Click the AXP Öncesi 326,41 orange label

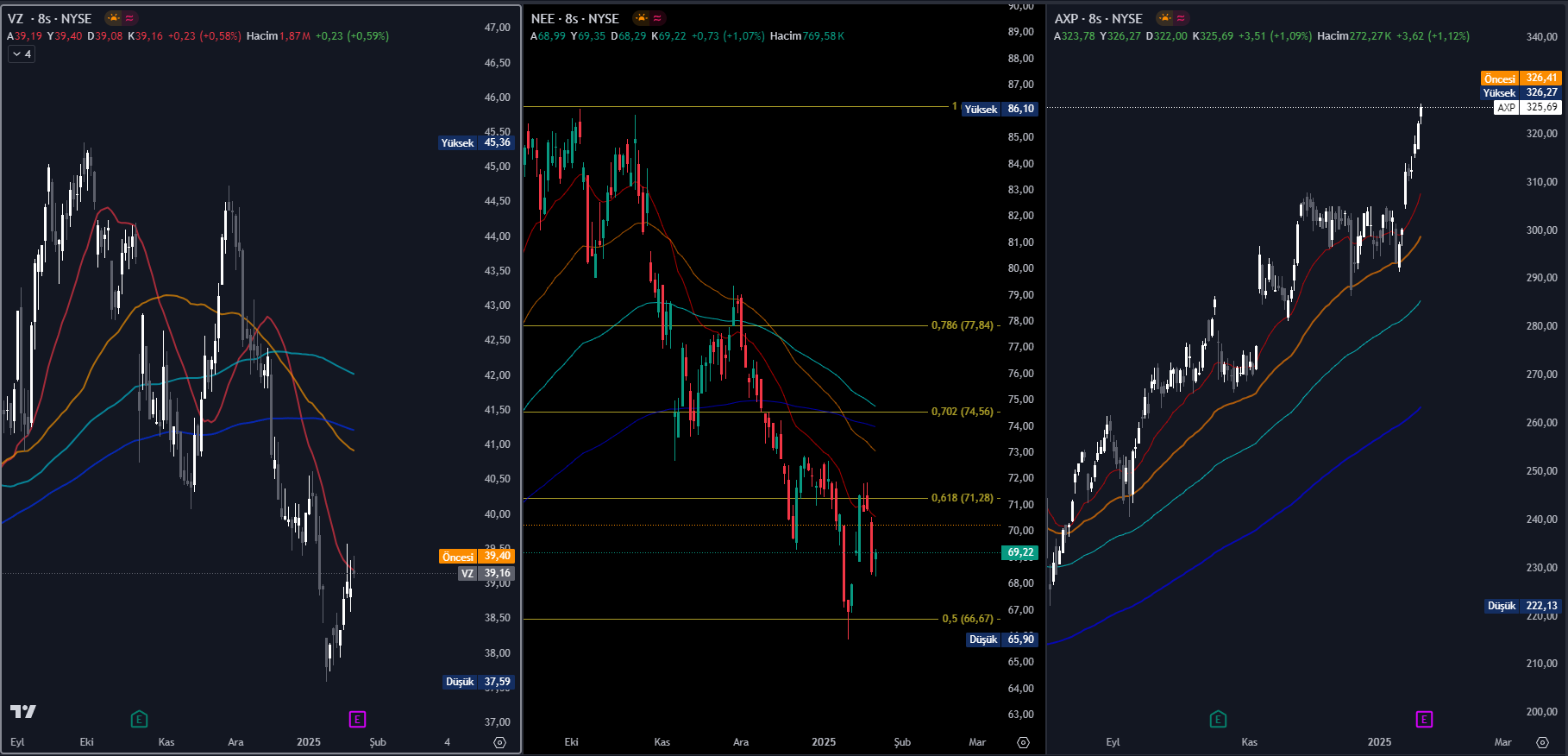[1521, 79]
